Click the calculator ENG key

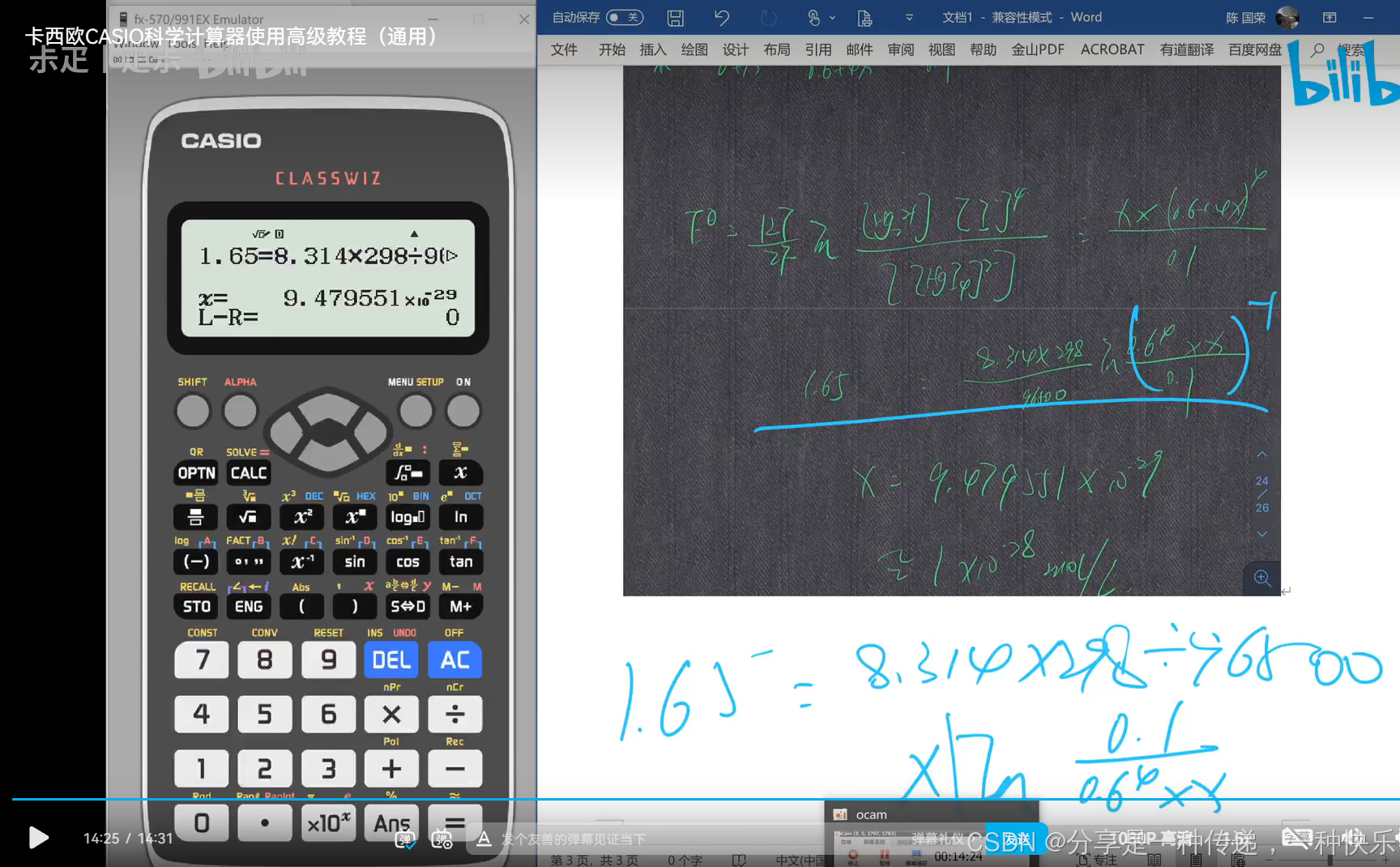pos(249,606)
